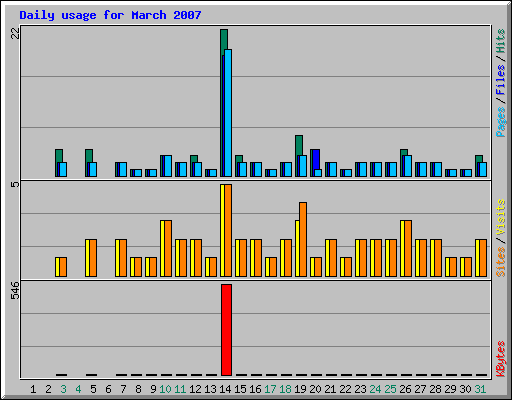This screenshot has width=512, height=400.
Task: Click day label '14' on the x-axis
Action: pyautogui.click(x=225, y=389)
